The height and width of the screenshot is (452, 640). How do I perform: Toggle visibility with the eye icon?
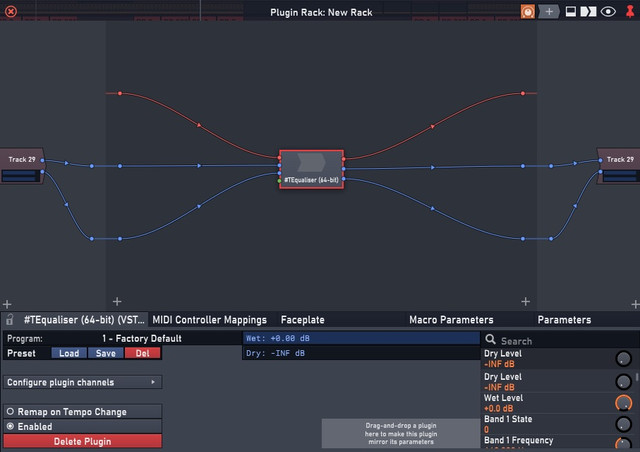(x=608, y=11)
